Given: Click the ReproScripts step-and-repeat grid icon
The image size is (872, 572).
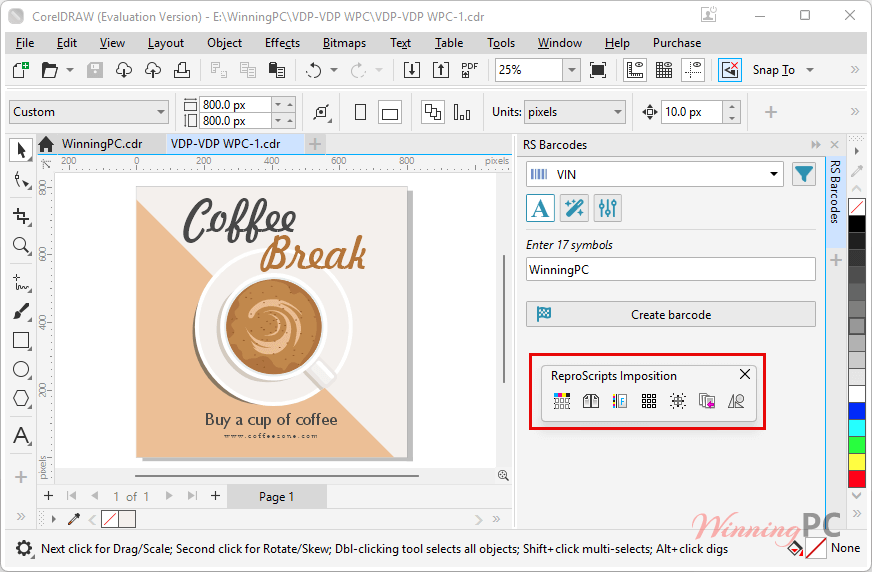Looking at the screenshot, I should click(649, 401).
